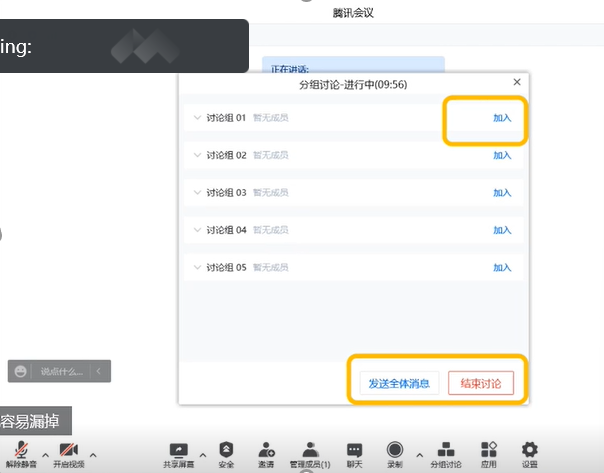The image size is (604, 473).
Task: Click the 结束讨论 button
Action: pyautogui.click(x=480, y=384)
